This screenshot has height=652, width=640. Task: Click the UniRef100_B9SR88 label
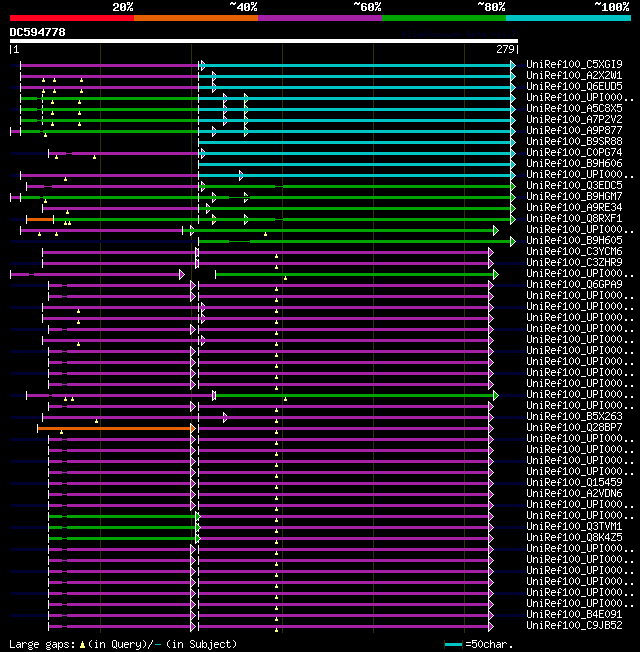point(574,141)
